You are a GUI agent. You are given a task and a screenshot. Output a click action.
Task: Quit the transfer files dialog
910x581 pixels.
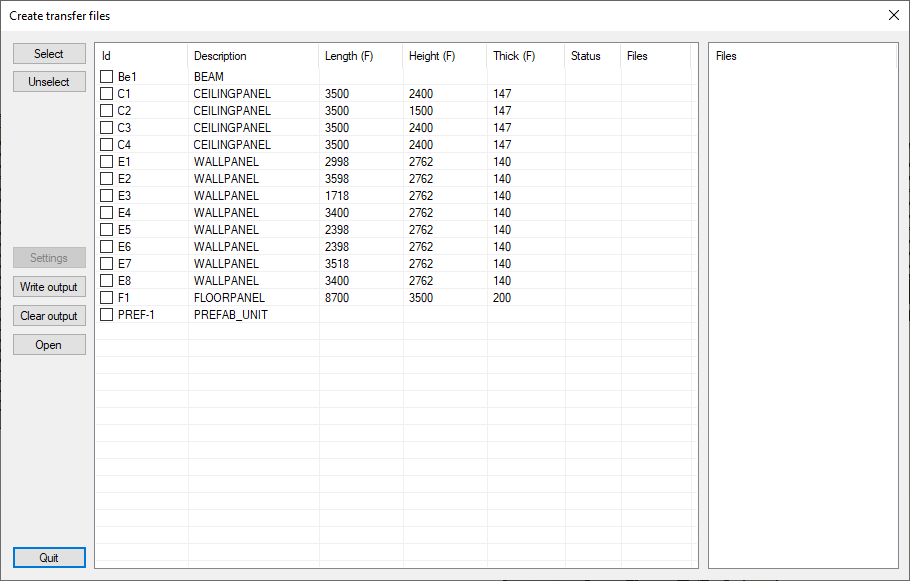(x=49, y=558)
